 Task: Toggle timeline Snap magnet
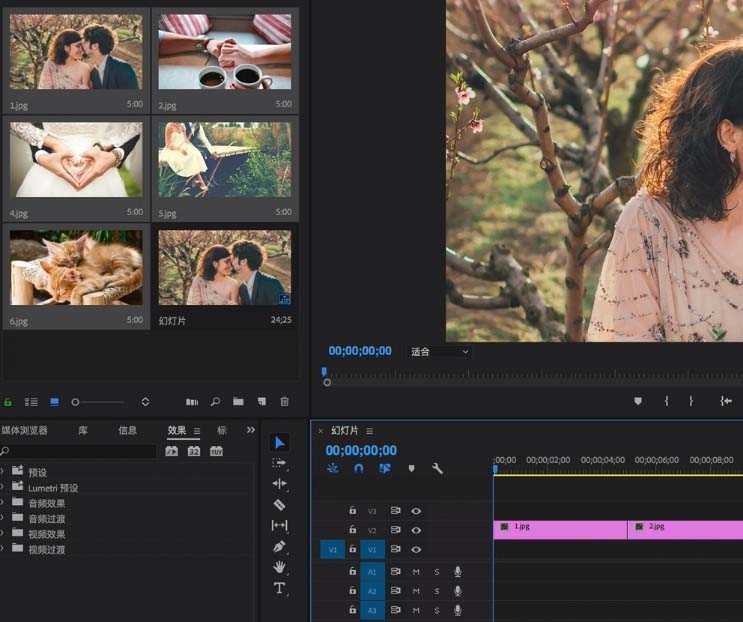coord(359,469)
